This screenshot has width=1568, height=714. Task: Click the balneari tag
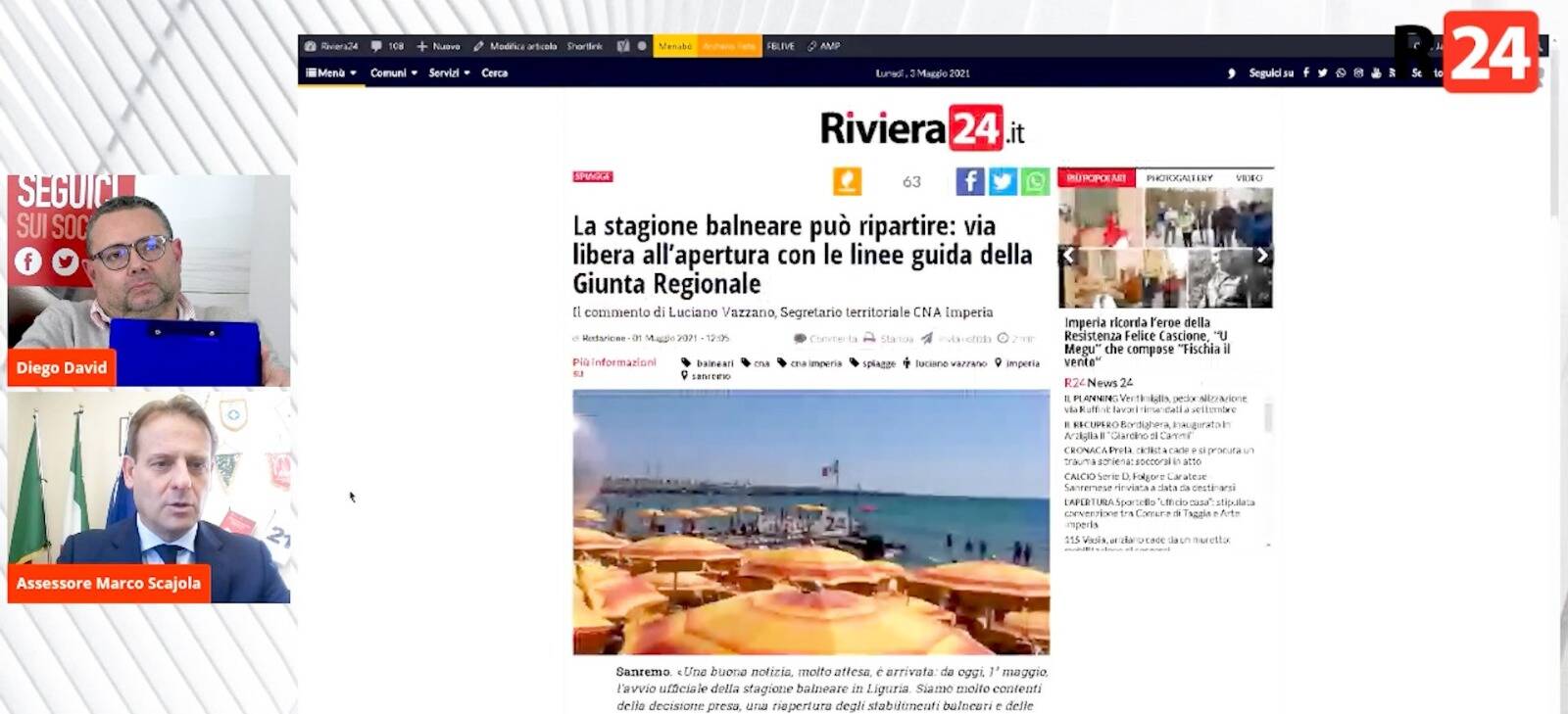pyautogui.click(x=708, y=363)
